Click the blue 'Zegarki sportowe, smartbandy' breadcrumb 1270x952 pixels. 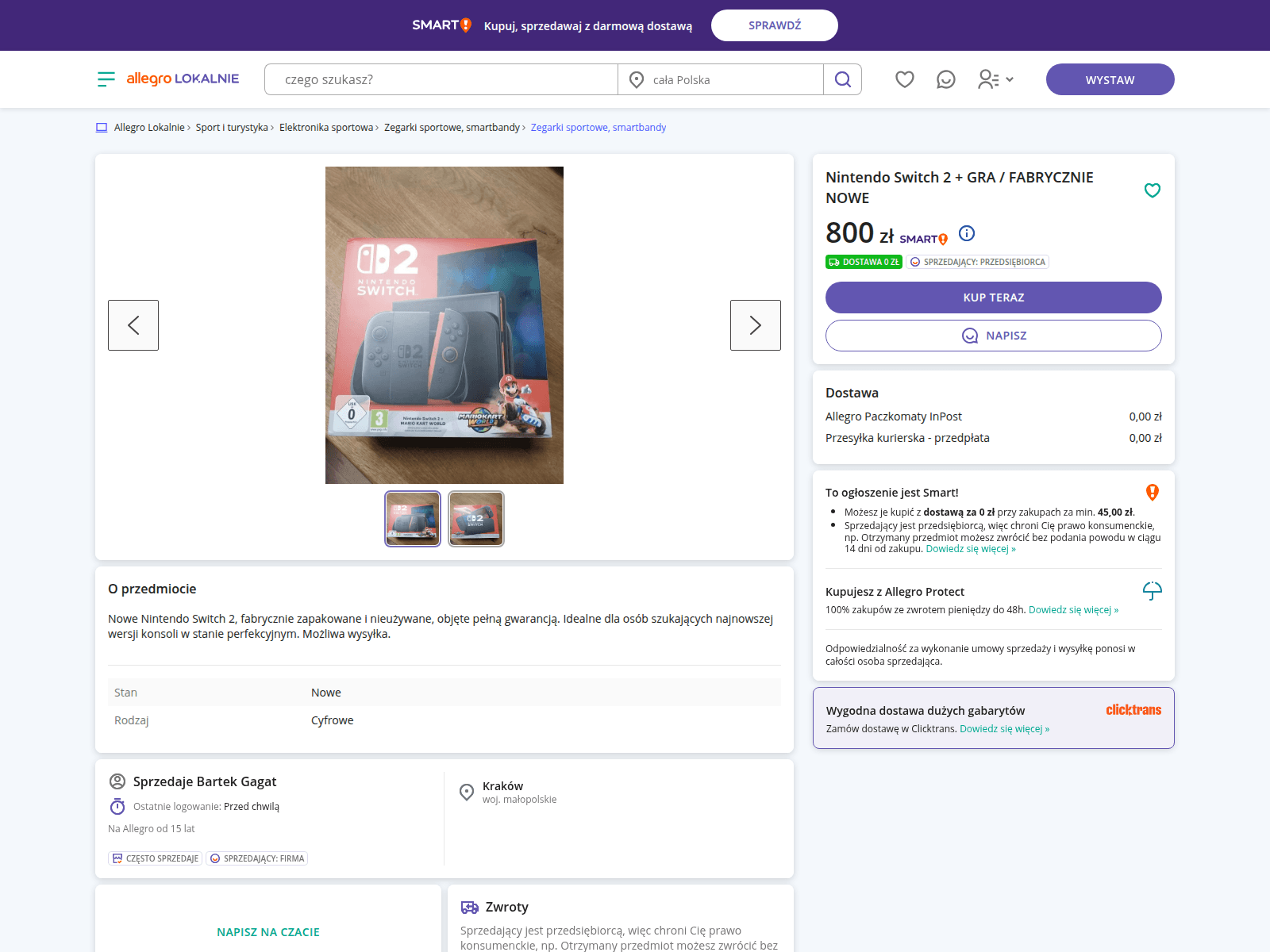[598, 128]
